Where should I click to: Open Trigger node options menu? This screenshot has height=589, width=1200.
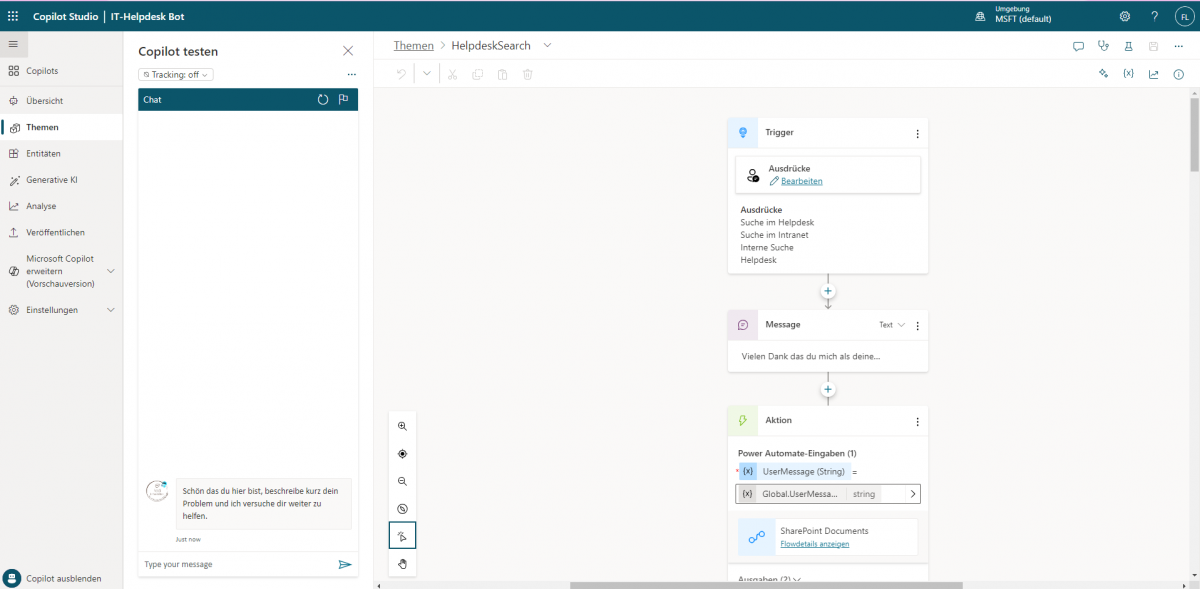tap(917, 133)
